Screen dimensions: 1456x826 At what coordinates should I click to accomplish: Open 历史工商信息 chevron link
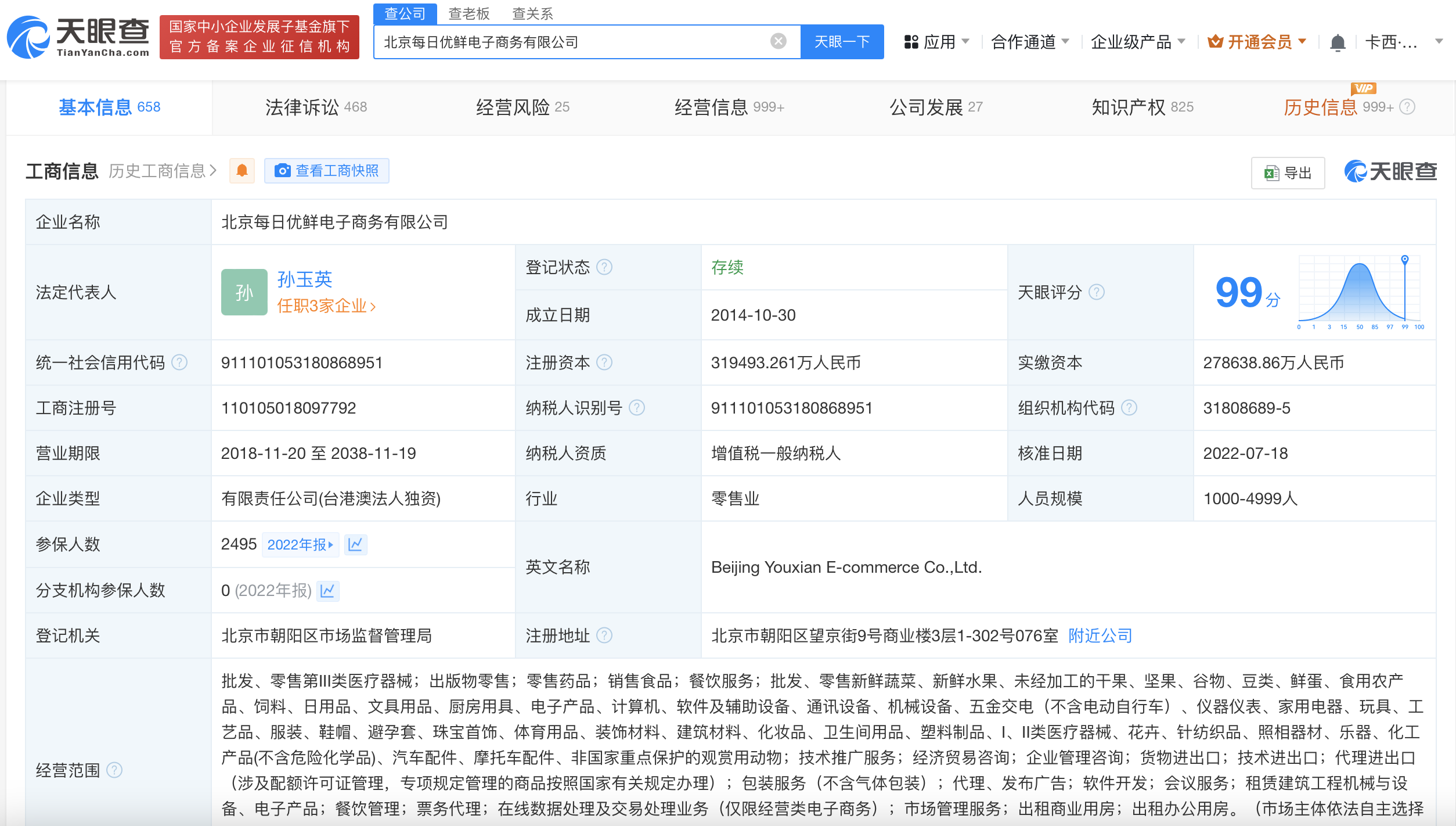coord(163,171)
